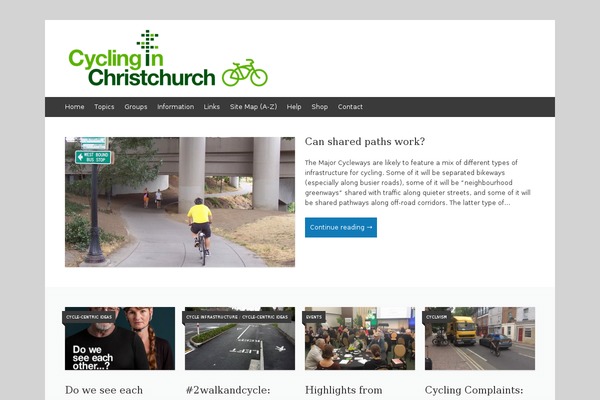
Task: Open the Topics menu
Action: (104, 107)
